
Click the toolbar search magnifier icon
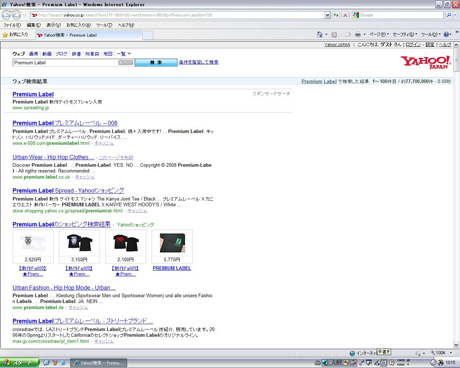(449, 15)
